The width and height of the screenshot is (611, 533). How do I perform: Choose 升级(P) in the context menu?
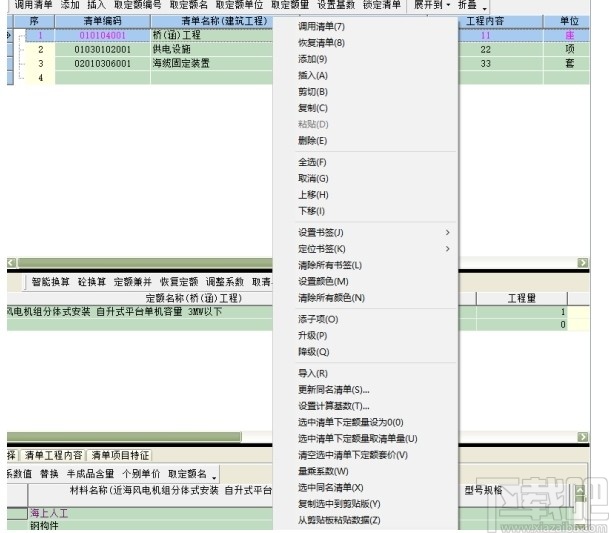pos(313,335)
